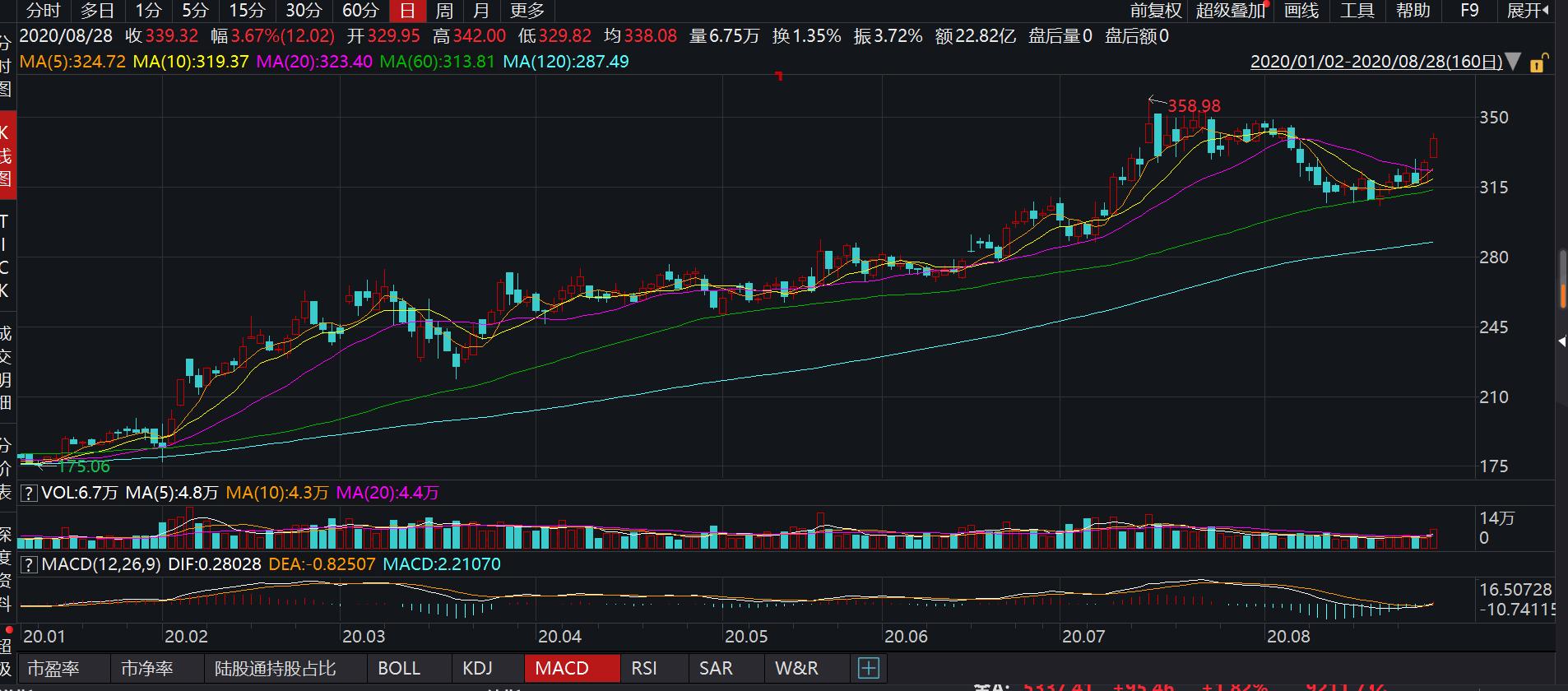Switch to the 周 weekly period
The width and height of the screenshot is (1568, 691).
[444, 11]
